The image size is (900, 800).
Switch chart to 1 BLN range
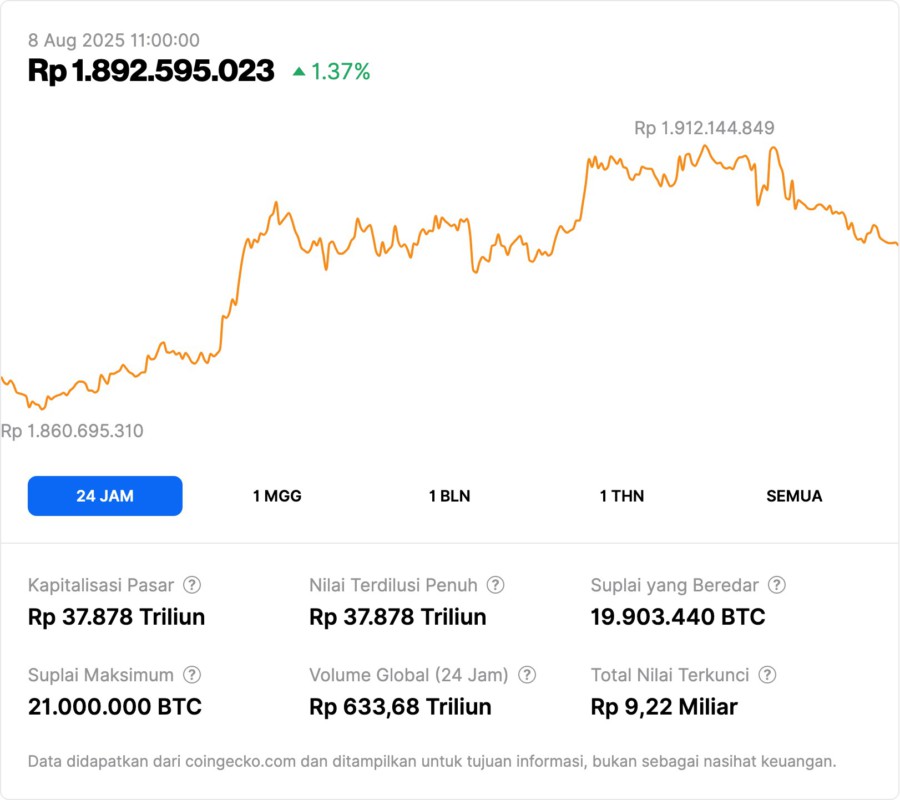pos(449,496)
